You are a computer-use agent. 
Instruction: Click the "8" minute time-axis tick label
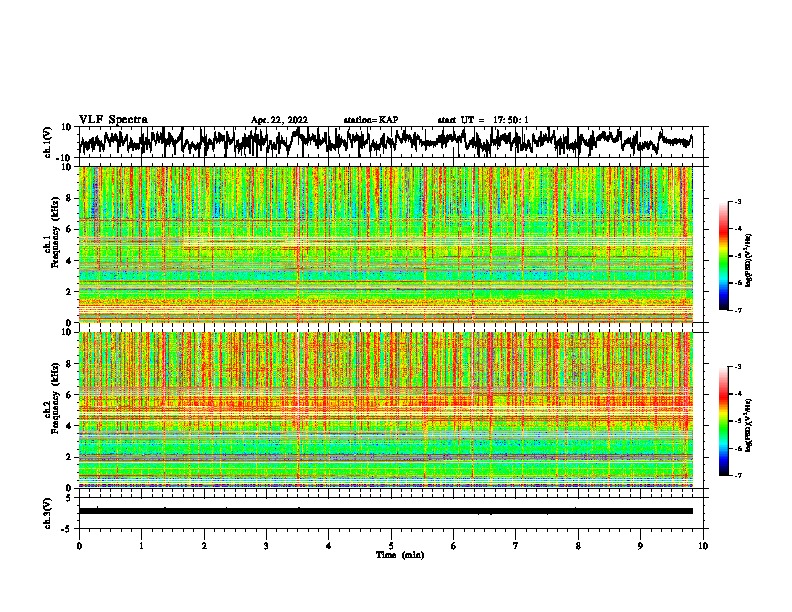[x=578, y=546]
